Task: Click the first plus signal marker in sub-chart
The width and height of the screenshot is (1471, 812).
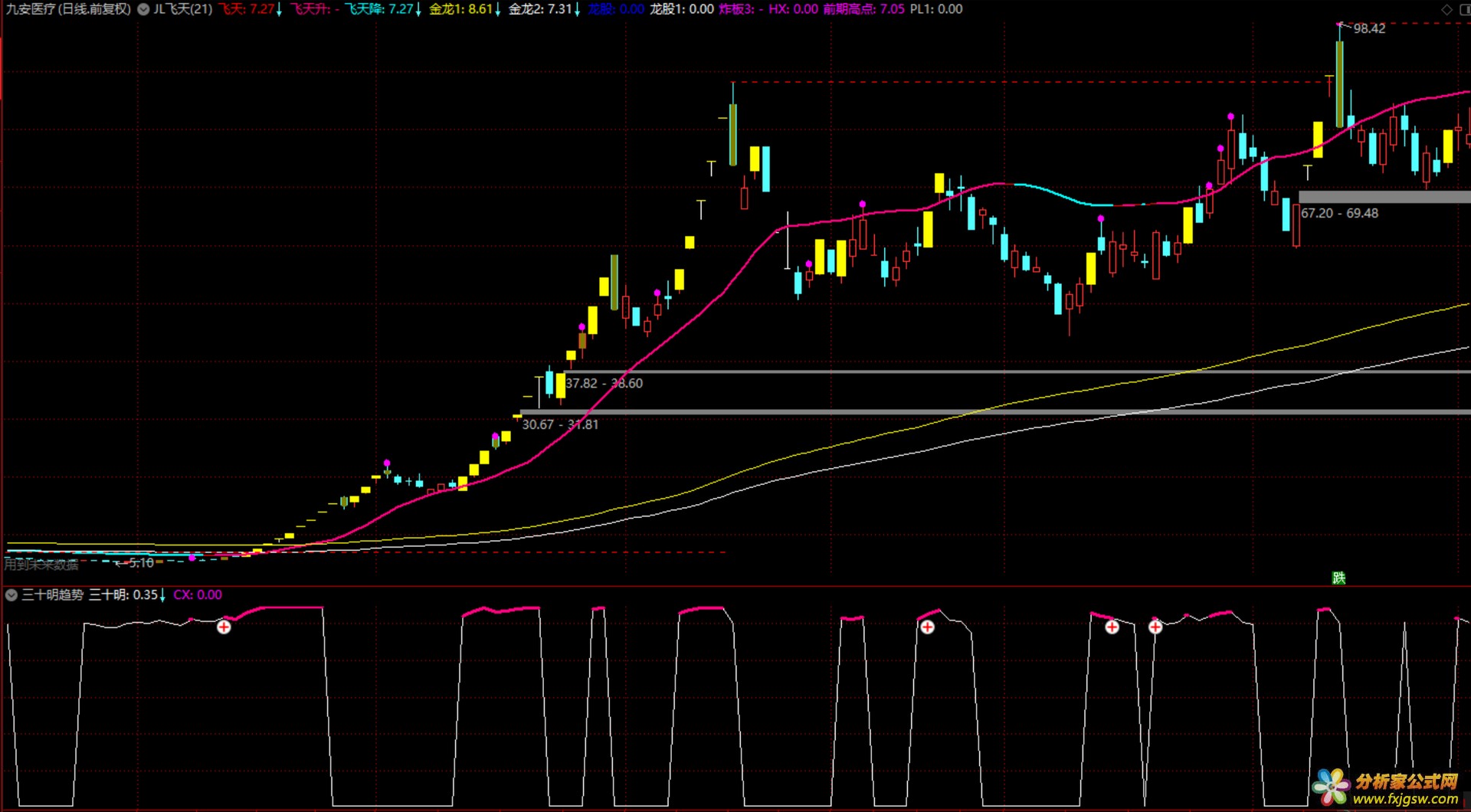Action: click(x=224, y=627)
